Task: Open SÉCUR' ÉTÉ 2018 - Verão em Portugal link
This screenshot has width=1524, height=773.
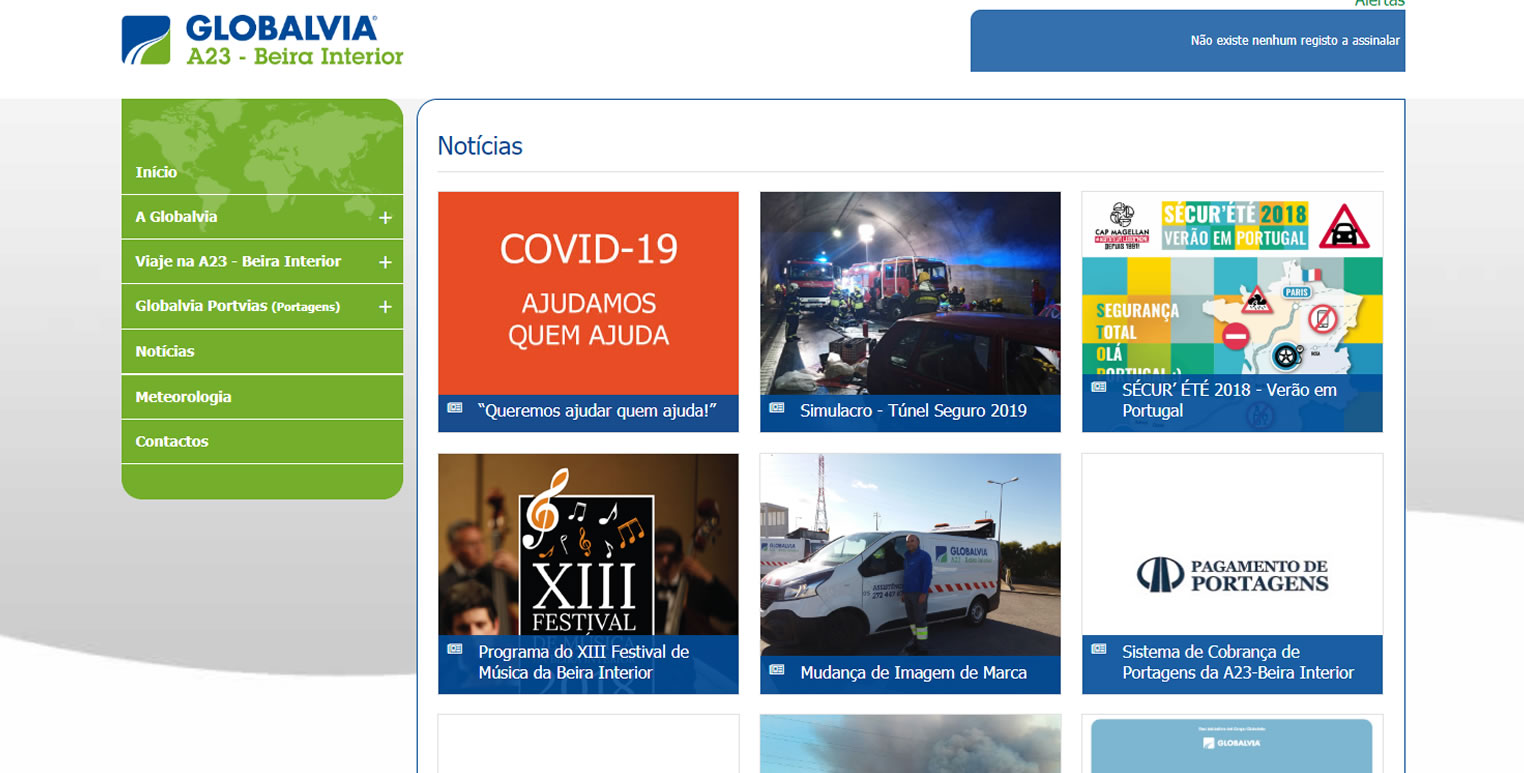Action: coord(1229,400)
